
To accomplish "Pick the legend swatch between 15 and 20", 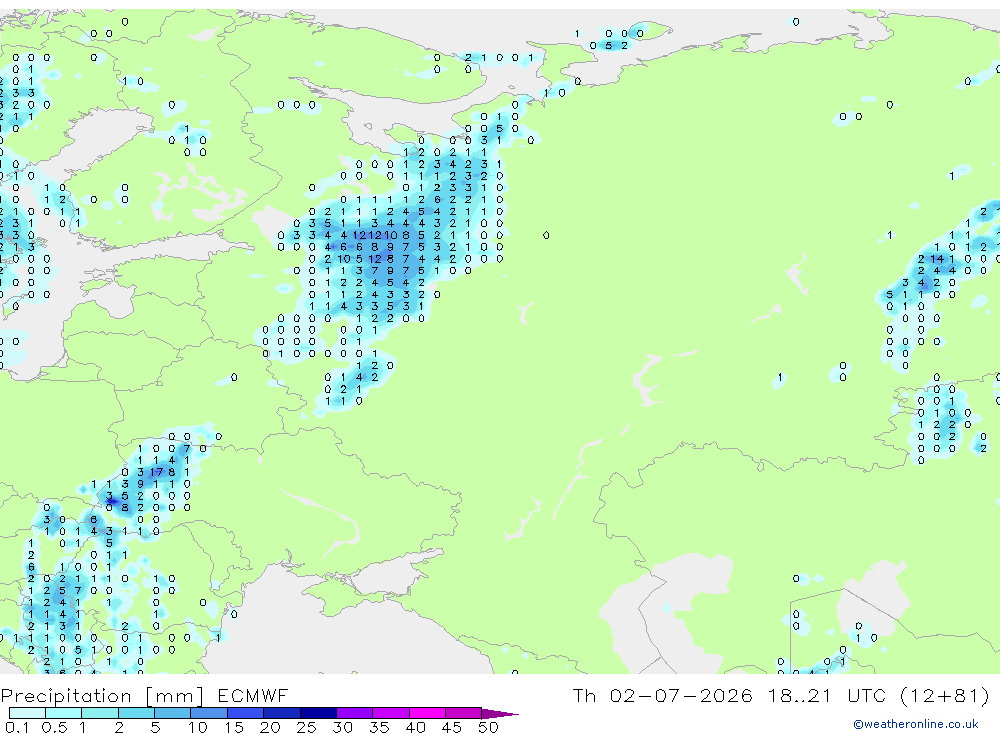I will (245, 713).
